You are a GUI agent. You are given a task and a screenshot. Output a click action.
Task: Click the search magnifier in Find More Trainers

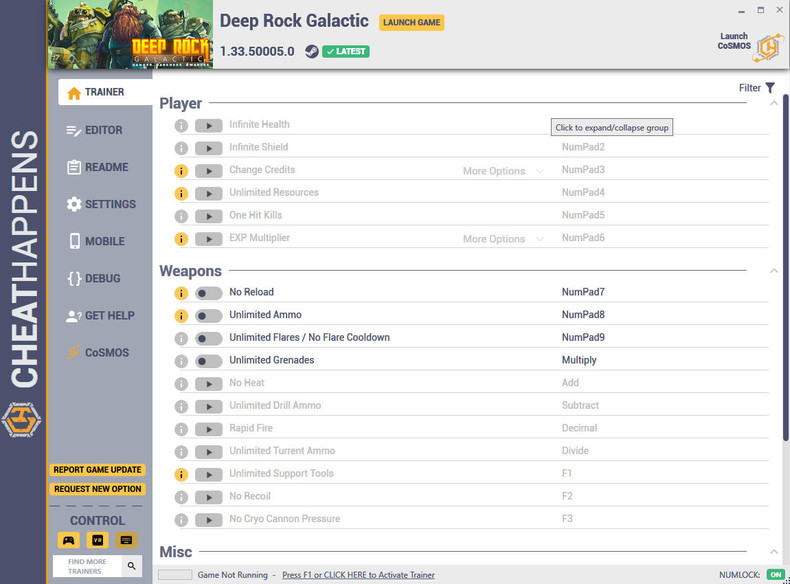tap(131, 566)
